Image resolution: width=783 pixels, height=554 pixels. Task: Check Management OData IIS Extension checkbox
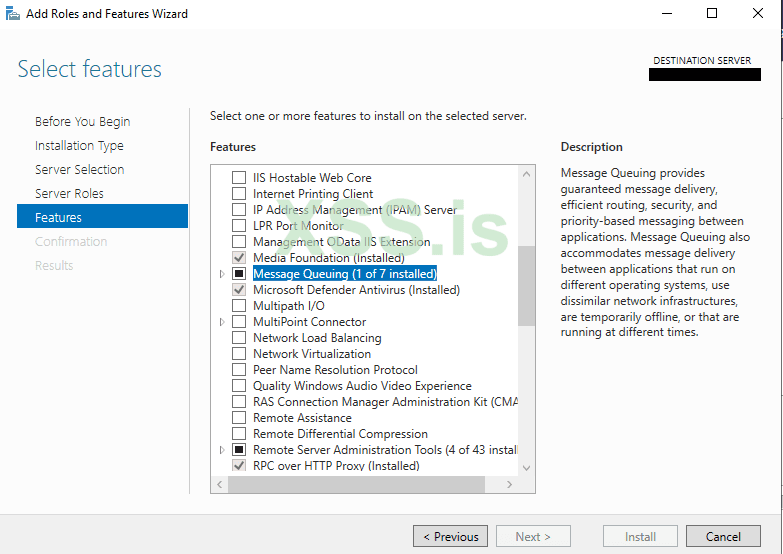239,242
